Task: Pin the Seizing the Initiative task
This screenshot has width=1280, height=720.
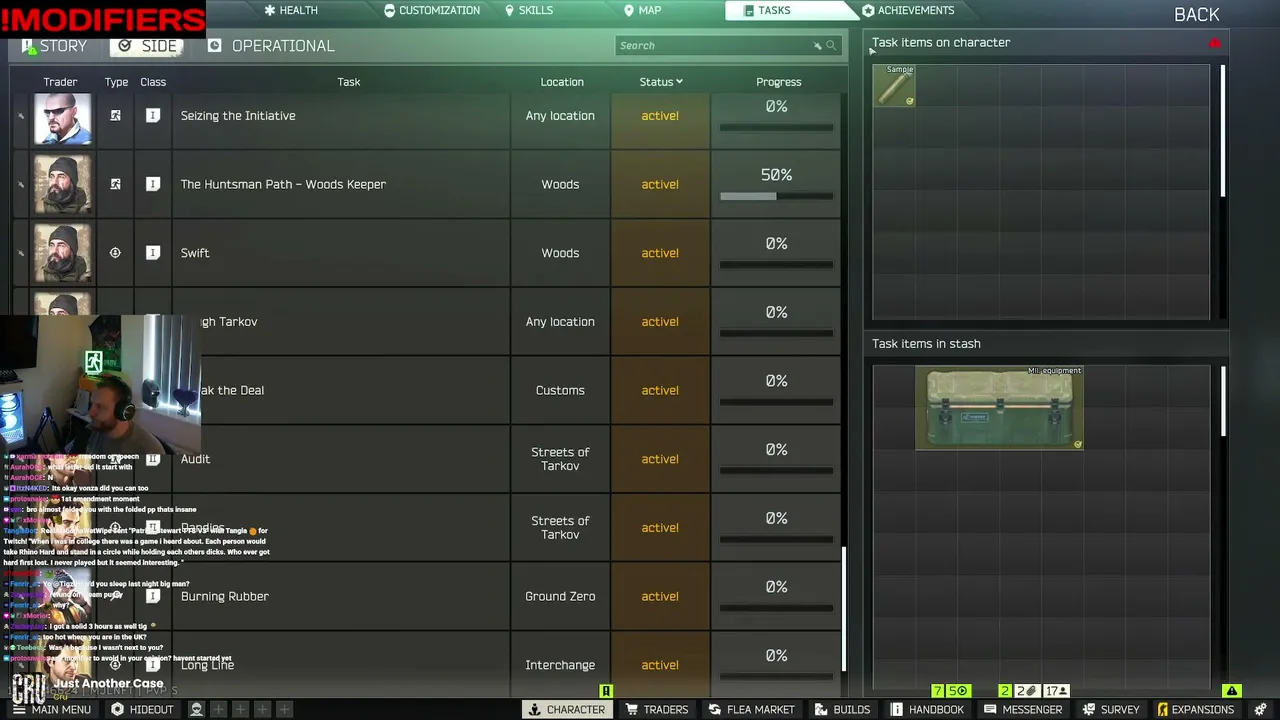Action: [21, 116]
